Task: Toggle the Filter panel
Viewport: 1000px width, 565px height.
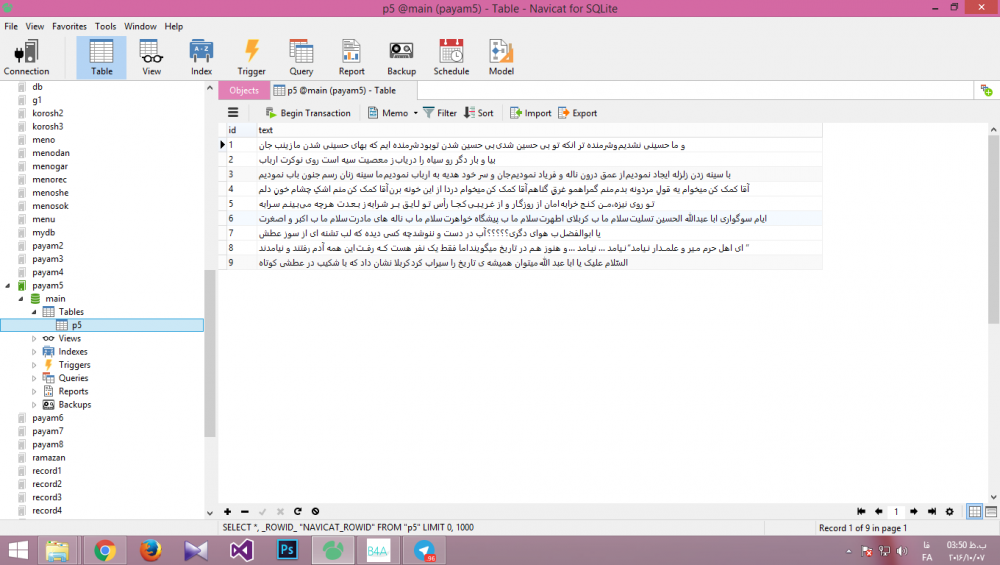Action: click(x=440, y=113)
